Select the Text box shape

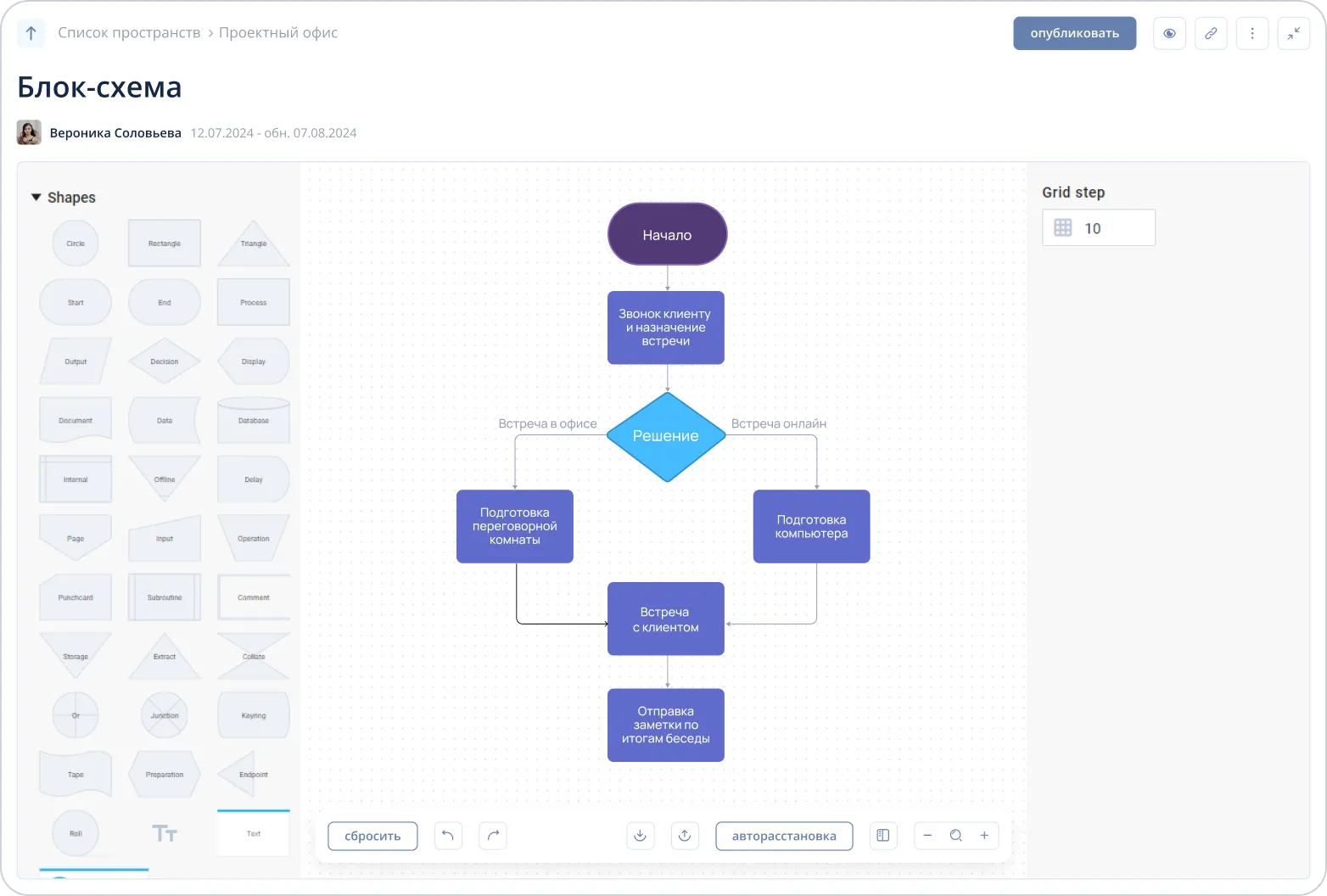(x=254, y=833)
